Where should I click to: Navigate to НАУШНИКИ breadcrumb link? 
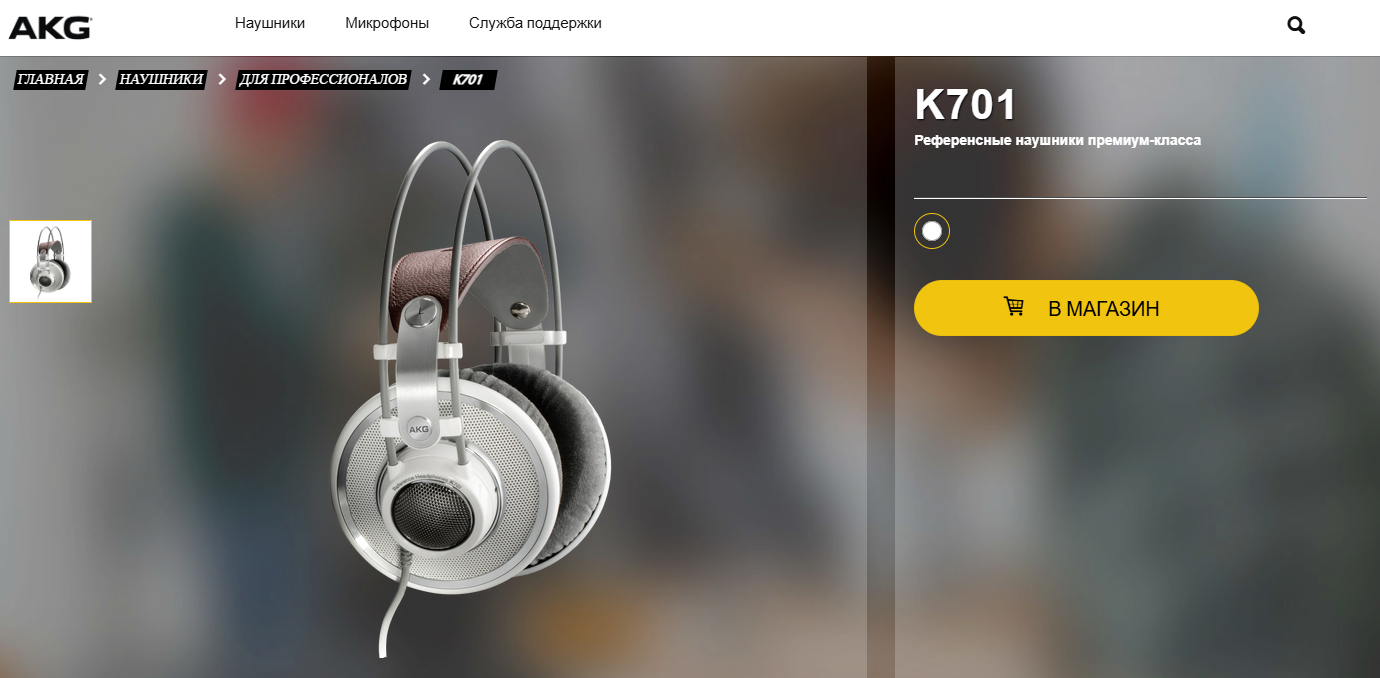tap(162, 79)
